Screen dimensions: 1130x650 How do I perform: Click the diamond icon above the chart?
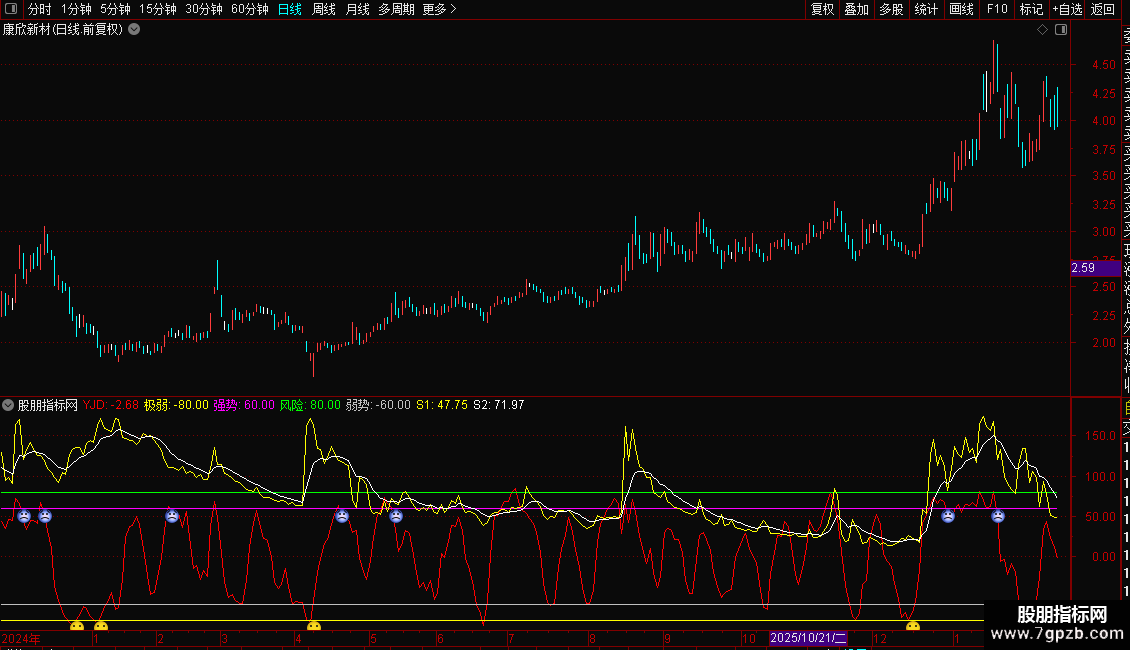tap(1043, 30)
